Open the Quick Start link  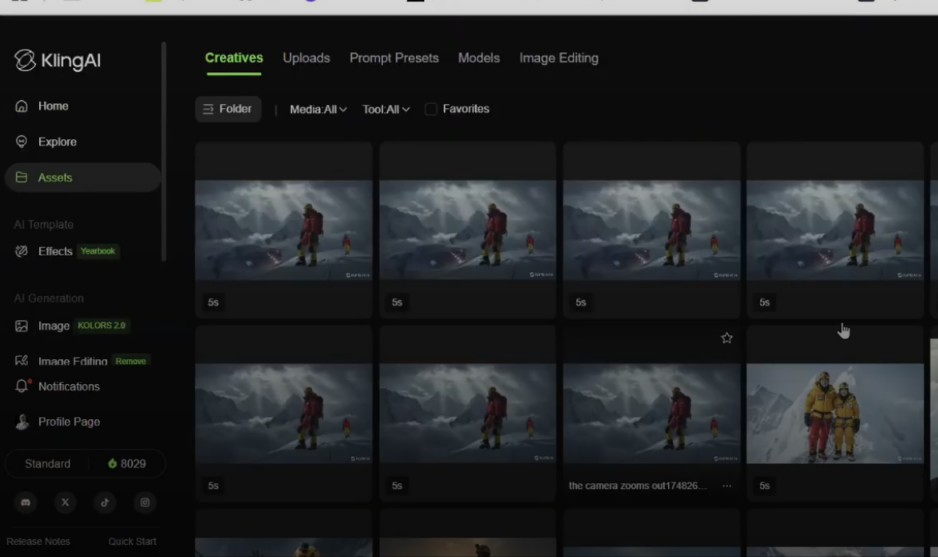pyautogui.click(x=132, y=542)
